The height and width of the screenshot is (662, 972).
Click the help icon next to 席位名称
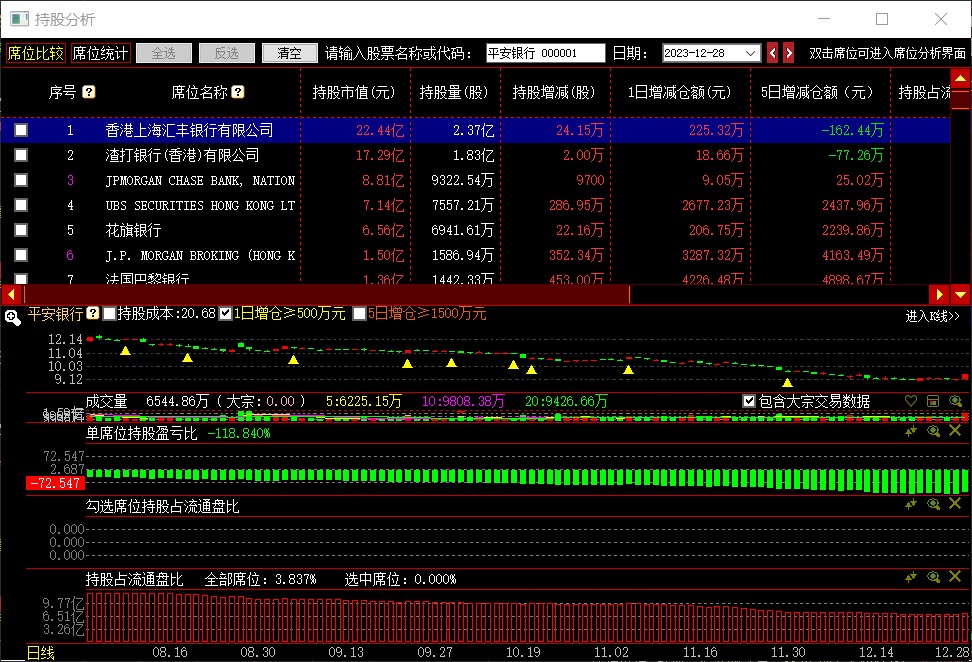tap(238, 92)
